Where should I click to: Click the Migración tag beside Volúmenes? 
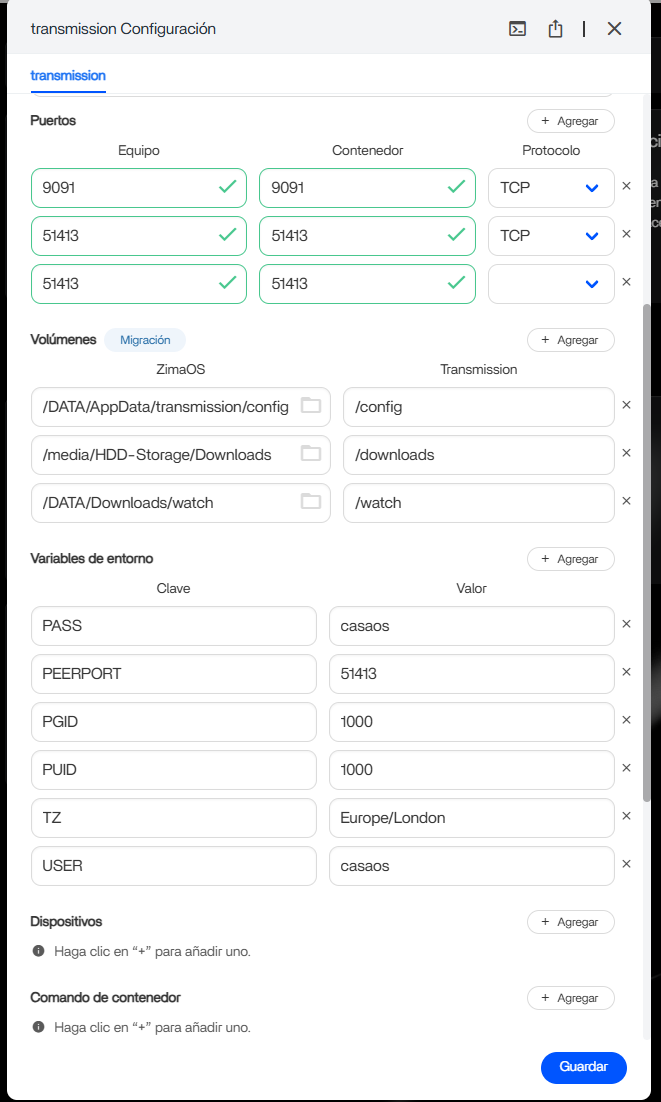(145, 340)
